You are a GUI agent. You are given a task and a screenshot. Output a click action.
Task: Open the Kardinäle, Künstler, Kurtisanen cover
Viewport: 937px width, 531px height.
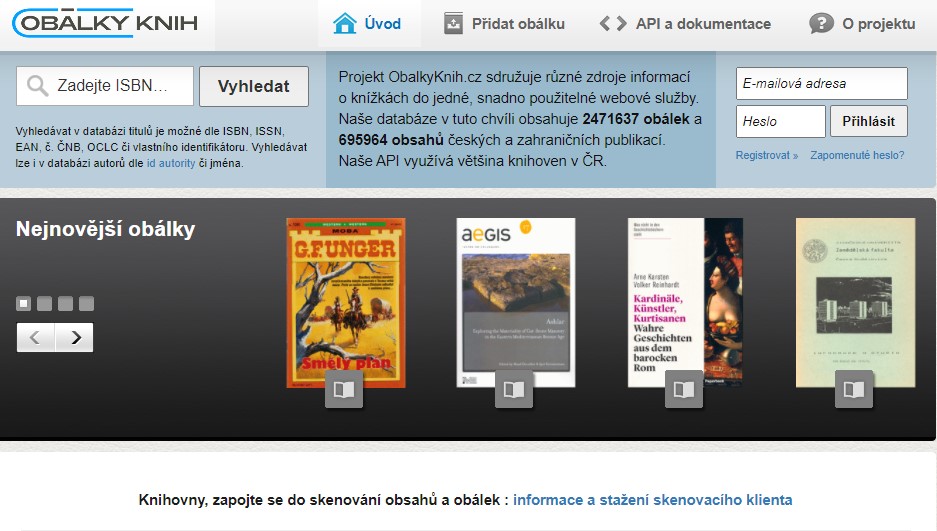(x=685, y=303)
